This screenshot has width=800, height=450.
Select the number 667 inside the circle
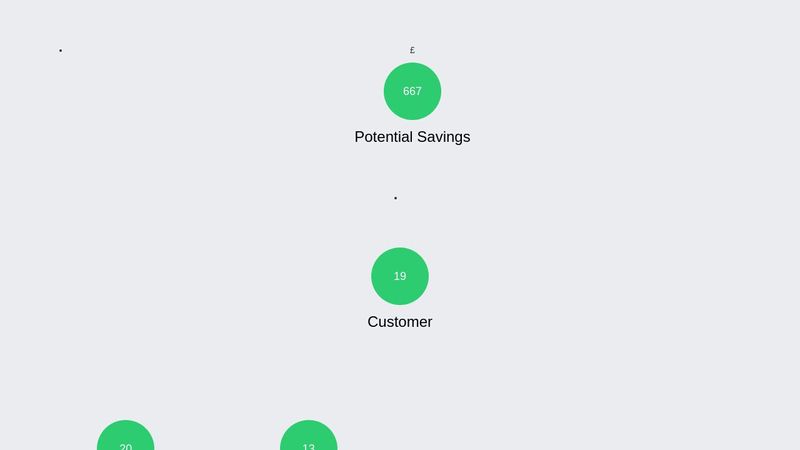click(412, 91)
